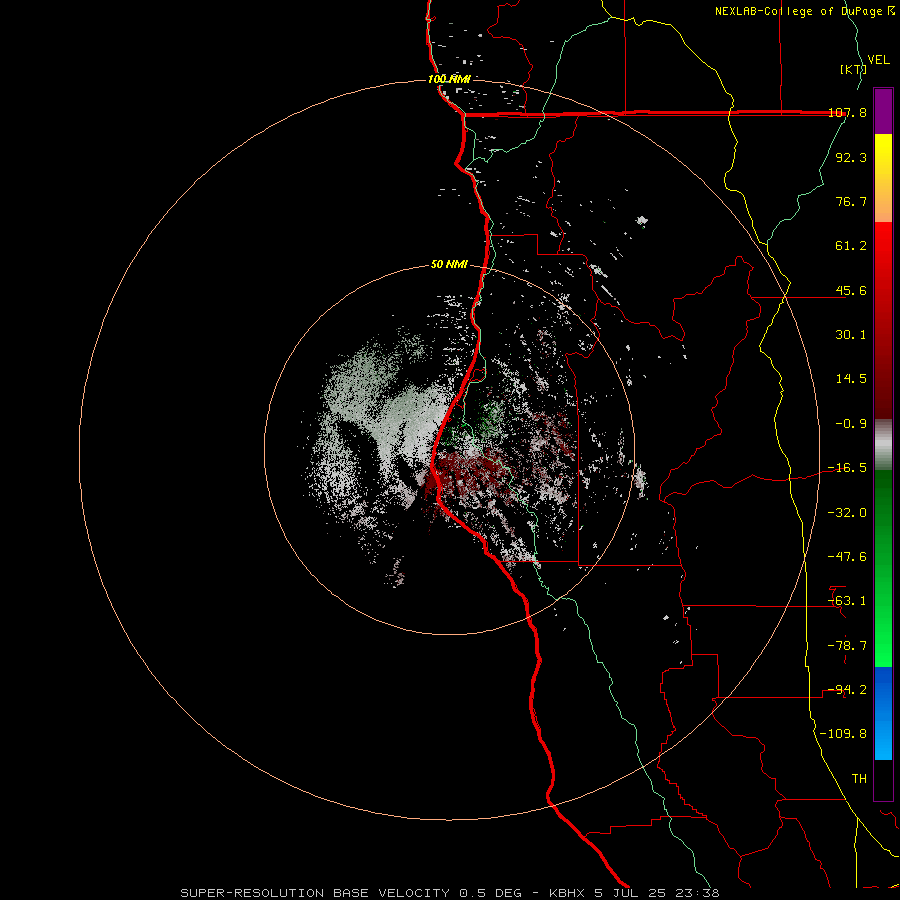
Task: Click the 61.2 velocity scale value
Action: tap(851, 246)
